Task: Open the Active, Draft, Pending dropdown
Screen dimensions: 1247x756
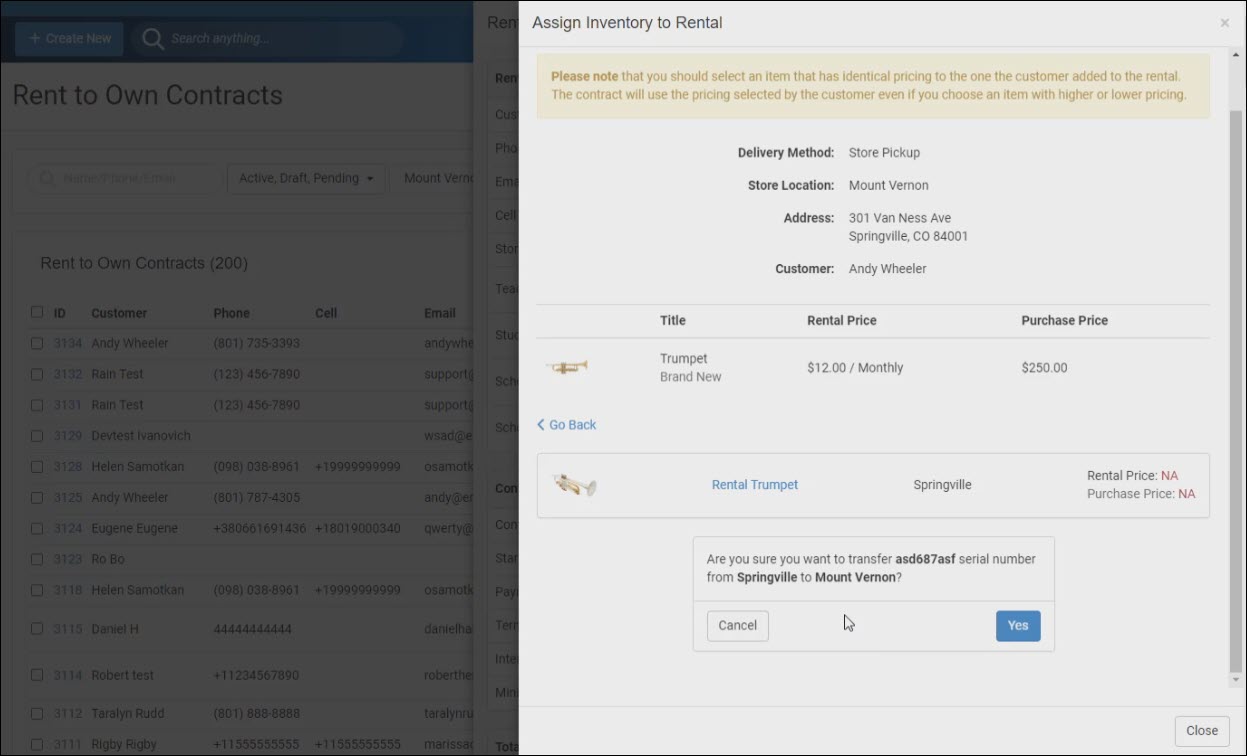Action: click(x=306, y=178)
